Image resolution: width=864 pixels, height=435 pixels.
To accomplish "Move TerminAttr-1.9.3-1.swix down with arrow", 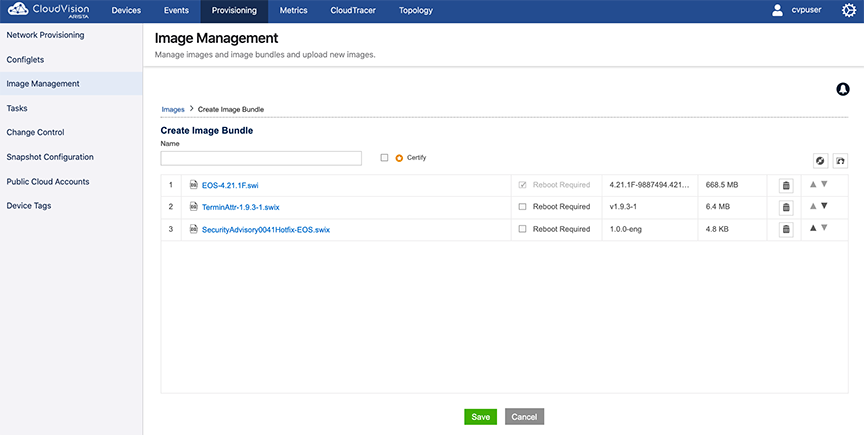I will pos(824,206).
